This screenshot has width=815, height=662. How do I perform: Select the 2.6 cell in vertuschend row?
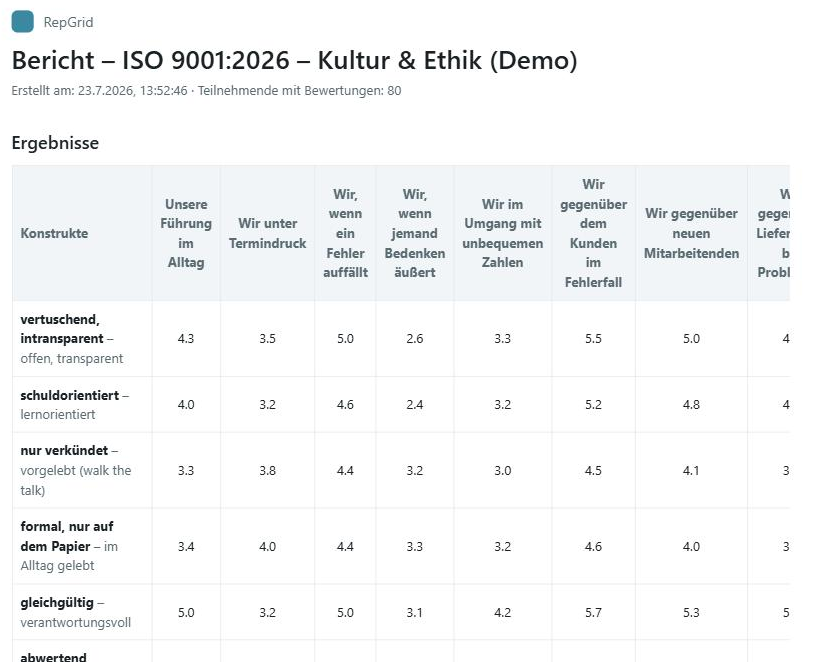point(415,339)
